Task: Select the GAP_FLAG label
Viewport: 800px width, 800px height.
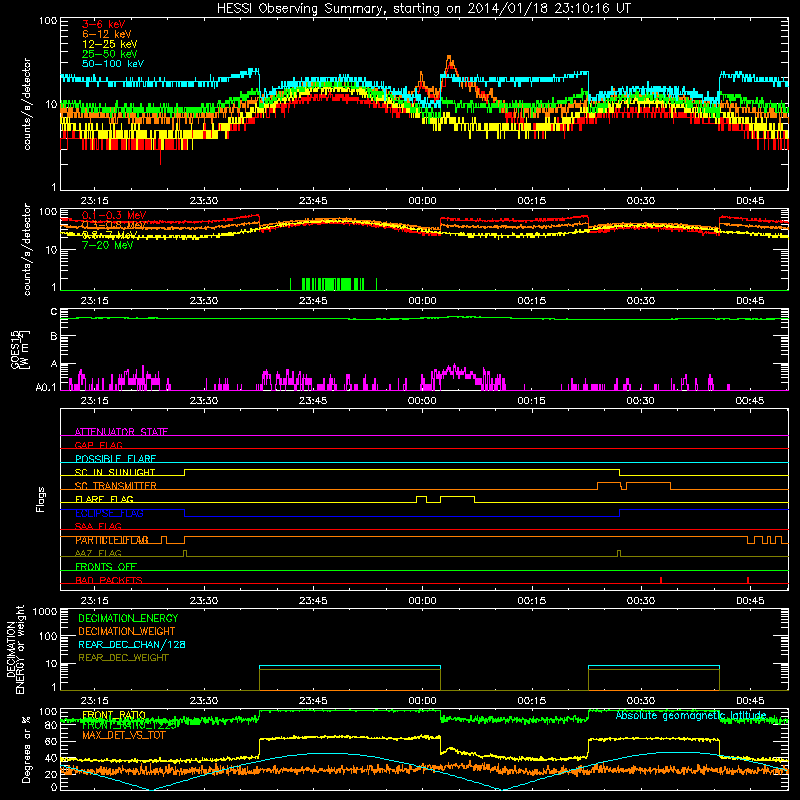Action: coord(98,445)
